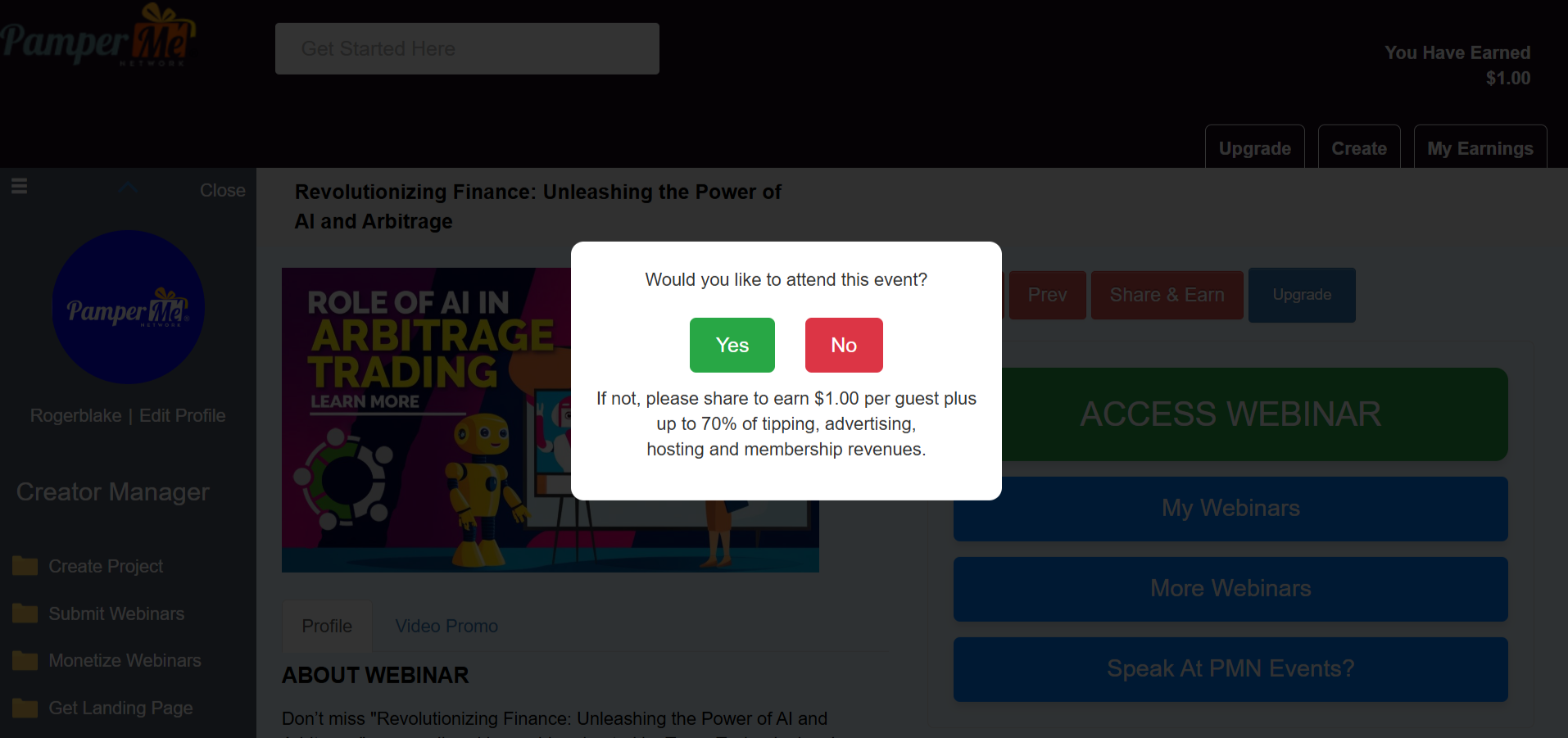Open the Upgrade tab in header

tap(1255, 147)
